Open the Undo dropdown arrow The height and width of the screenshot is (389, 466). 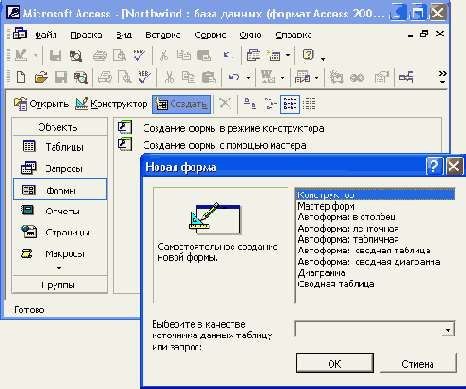click(x=248, y=78)
